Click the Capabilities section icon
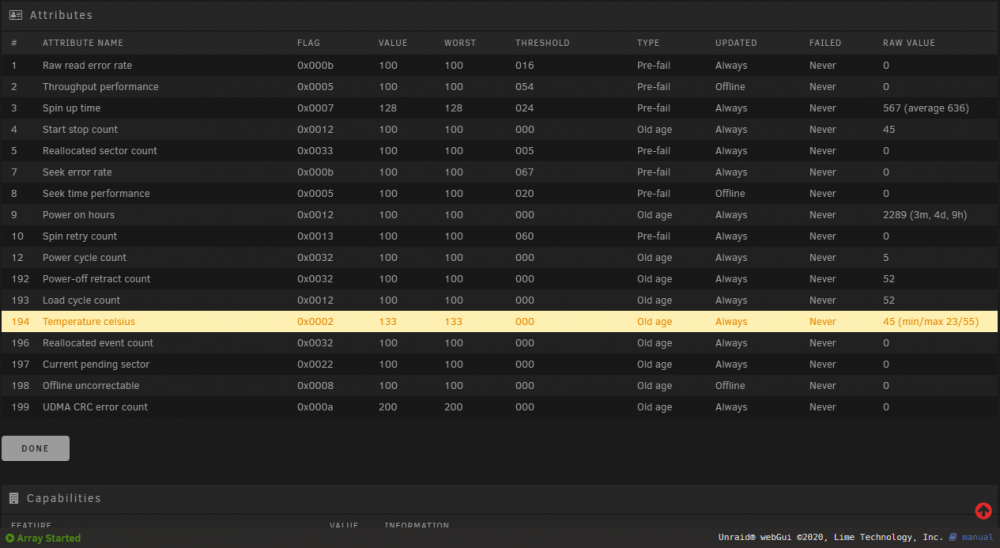Viewport: 1000px width, 548px height. coord(14,498)
